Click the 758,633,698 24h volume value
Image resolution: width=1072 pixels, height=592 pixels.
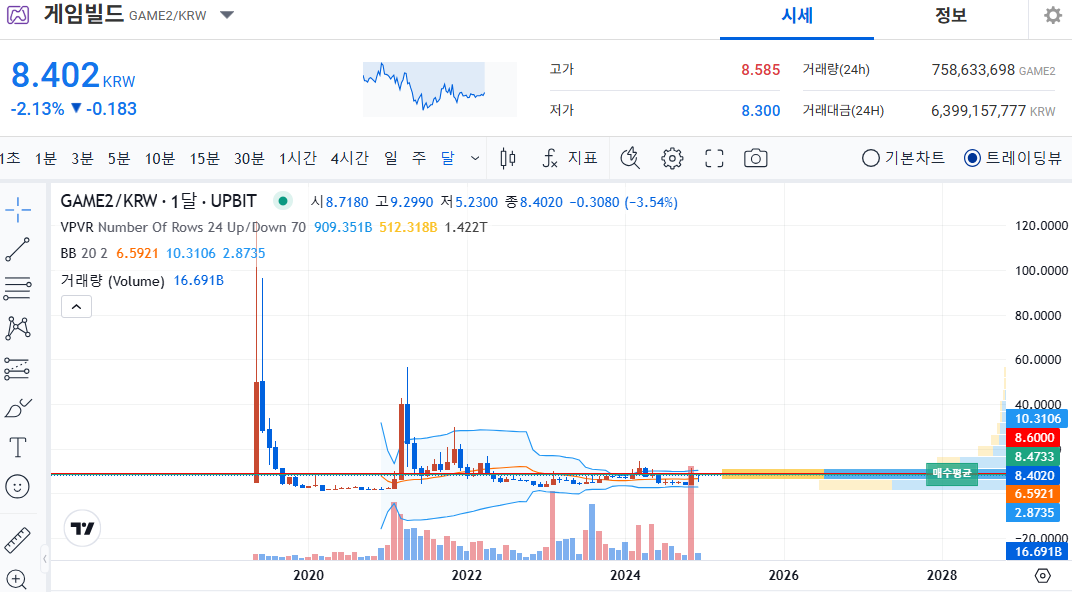[x=973, y=70]
